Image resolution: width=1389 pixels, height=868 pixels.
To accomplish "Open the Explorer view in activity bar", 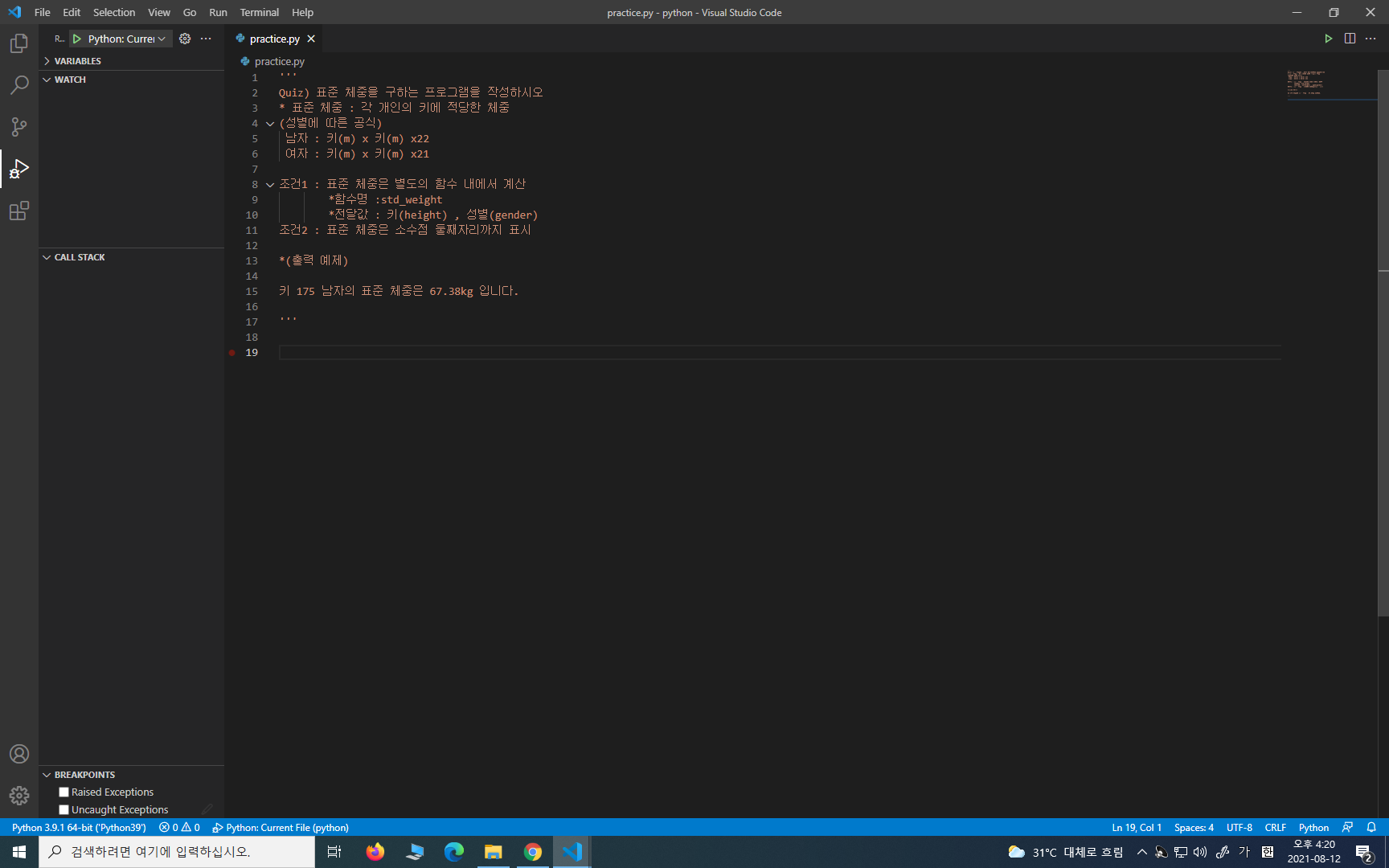I will pyautogui.click(x=19, y=43).
